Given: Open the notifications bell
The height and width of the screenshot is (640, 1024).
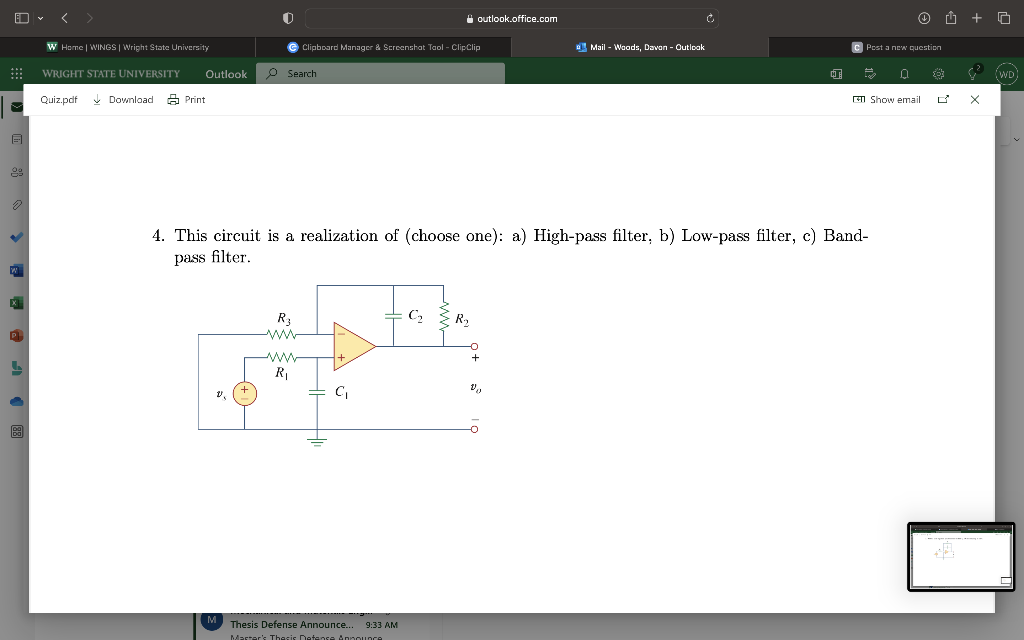Looking at the screenshot, I should pyautogui.click(x=903, y=73).
